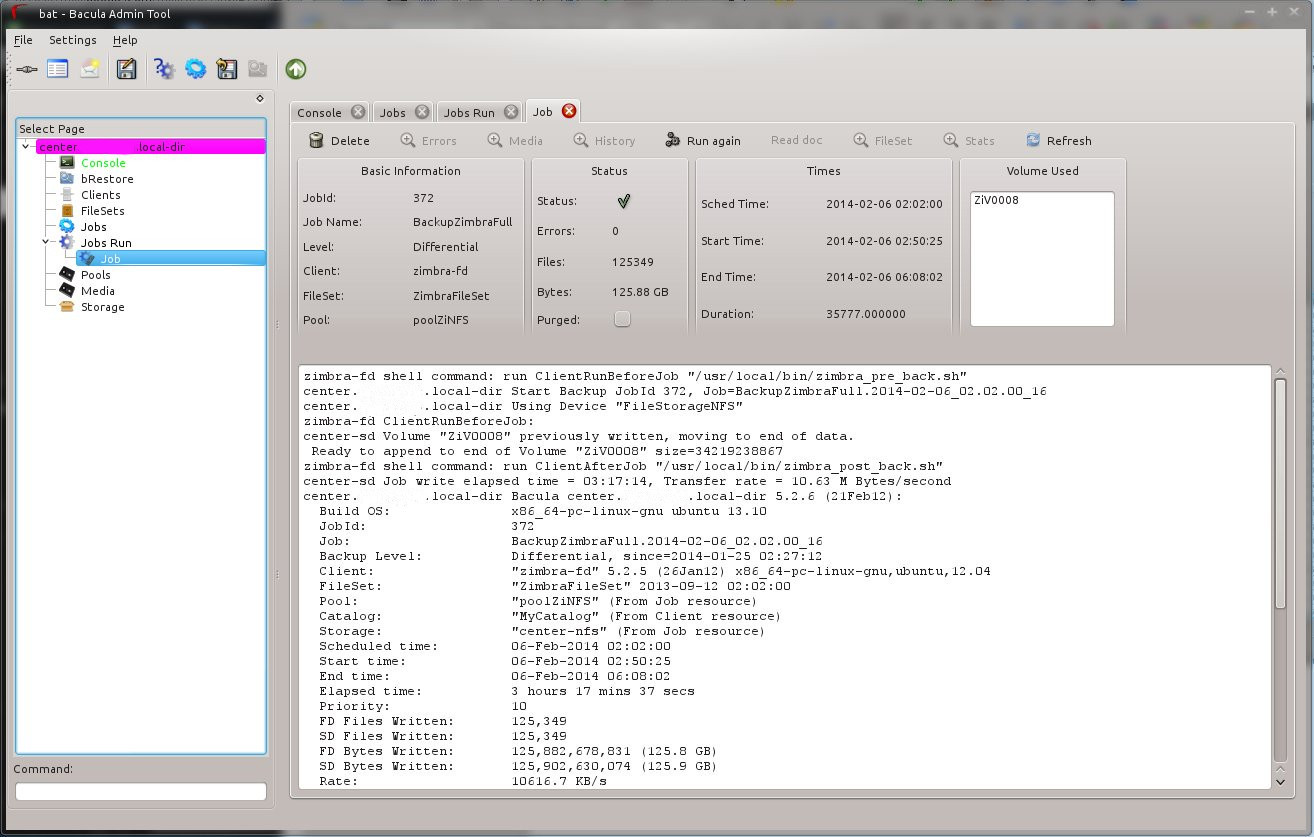The image size is (1314, 837).
Task: Select the Console terminal icon in tree
Action: pyautogui.click(x=67, y=163)
